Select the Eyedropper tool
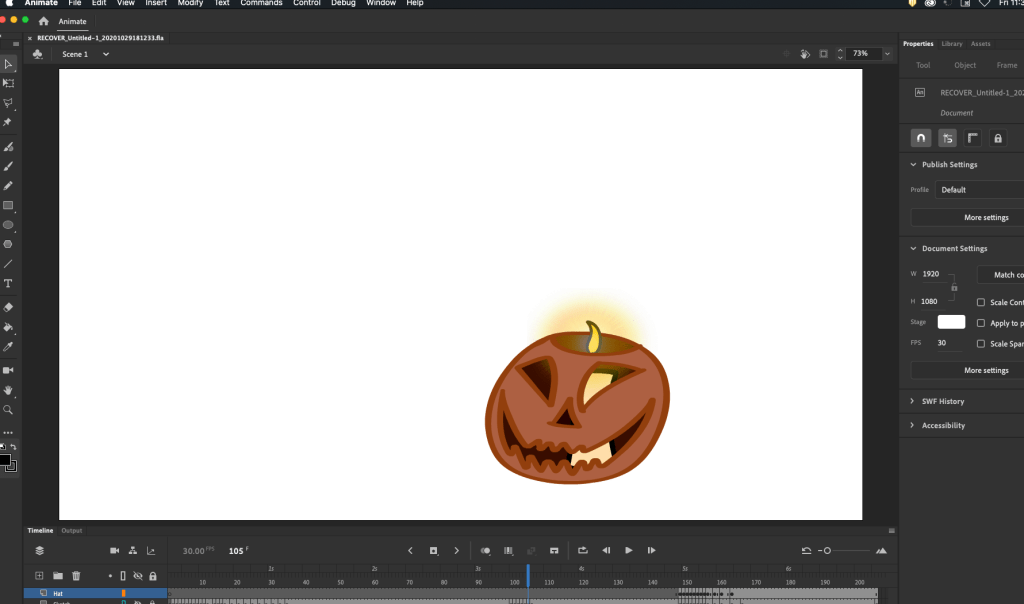 [x=8, y=347]
